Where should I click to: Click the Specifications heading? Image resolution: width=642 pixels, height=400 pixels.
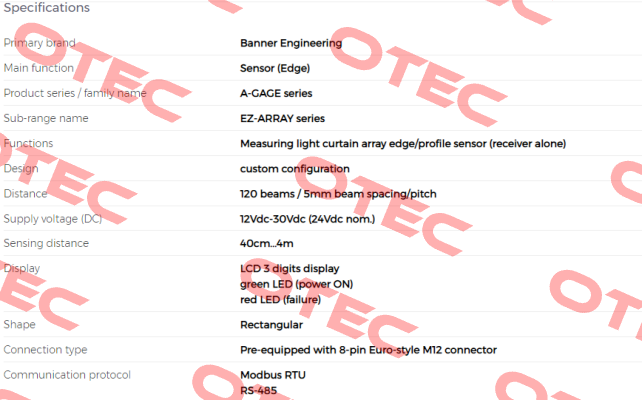pyautogui.click(x=47, y=8)
